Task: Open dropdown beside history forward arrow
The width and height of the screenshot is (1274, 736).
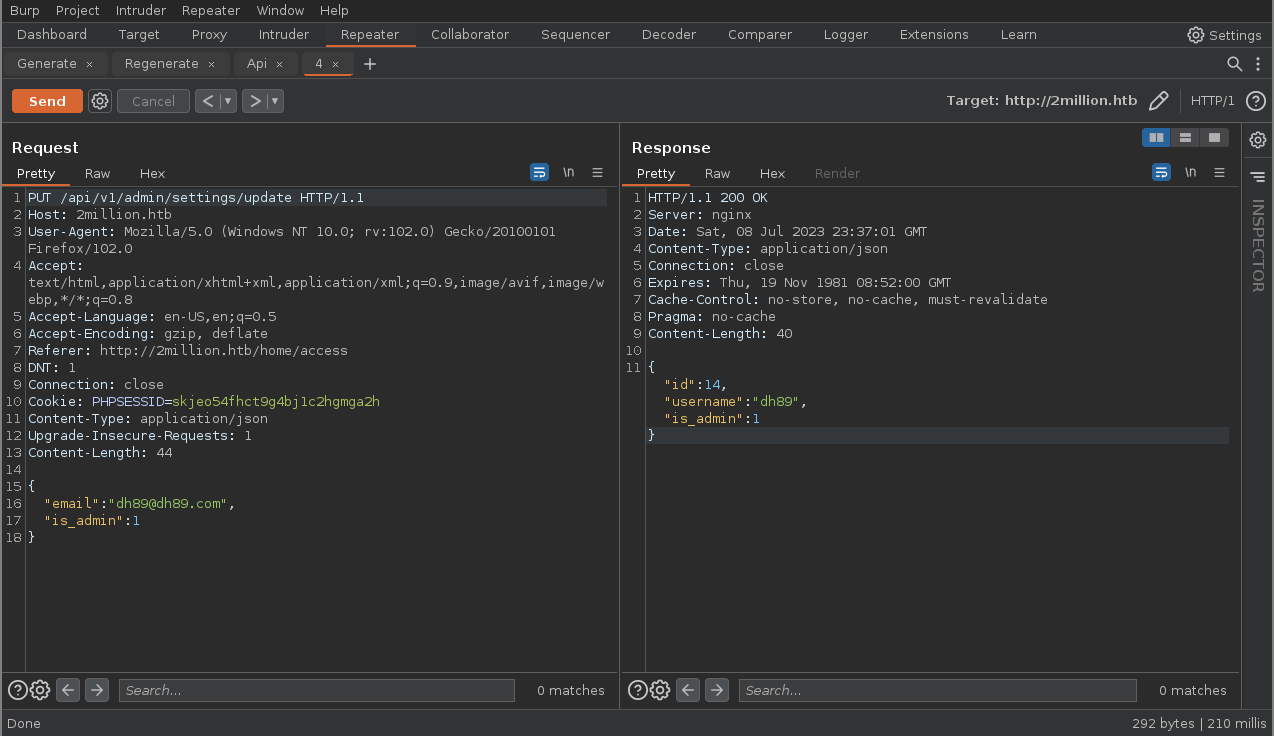Action: point(275,101)
